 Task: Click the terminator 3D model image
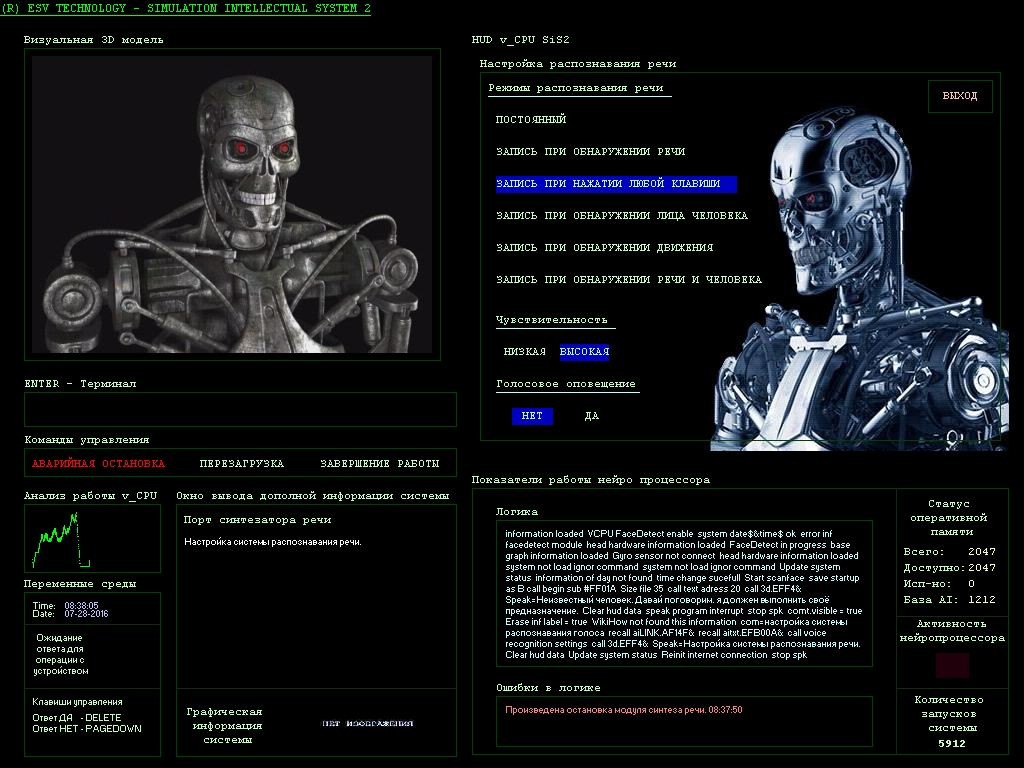[x=232, y=204]
